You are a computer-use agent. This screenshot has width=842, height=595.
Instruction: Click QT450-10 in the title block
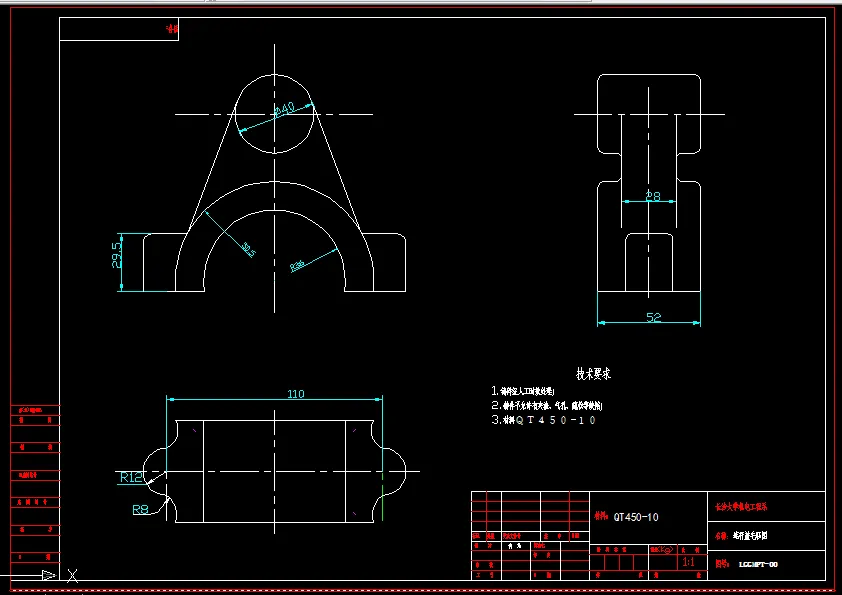click(x=636, y=517)
